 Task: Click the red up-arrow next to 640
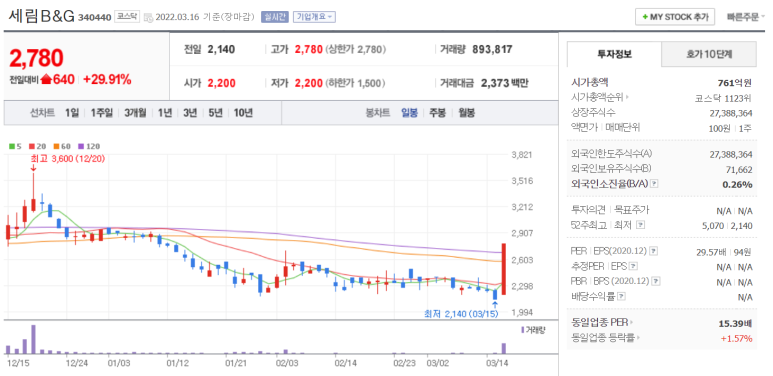pos(46,79)
